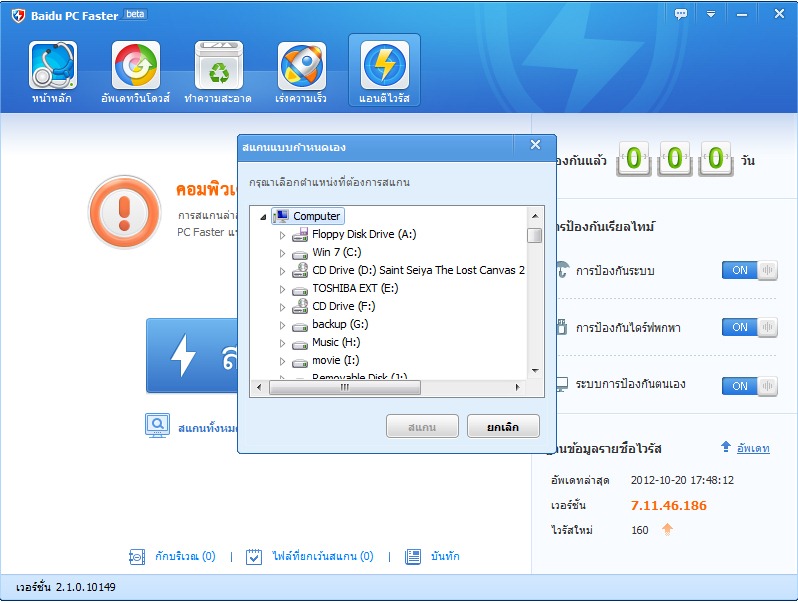Select the แอนติไวรัส antivirus tab icon
The height and width of the screenshot is (603, 798).
pyautogui.click(x=384, y=66)
